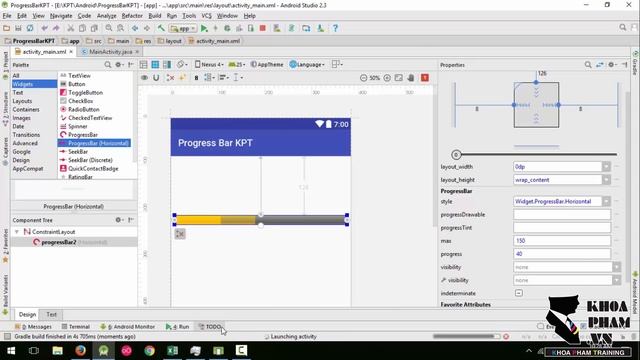
Task: Open the Android Monitor tool window
Action: tap(127, 327)
